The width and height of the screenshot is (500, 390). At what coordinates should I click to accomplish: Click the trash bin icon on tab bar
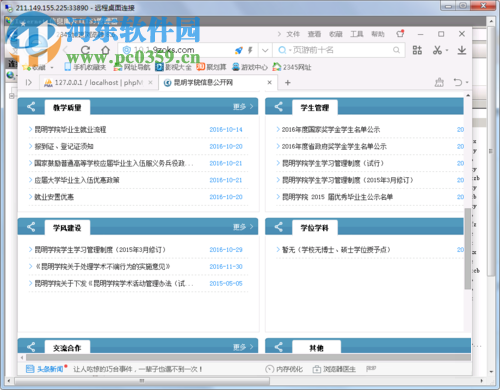click(x=439, y=82)
